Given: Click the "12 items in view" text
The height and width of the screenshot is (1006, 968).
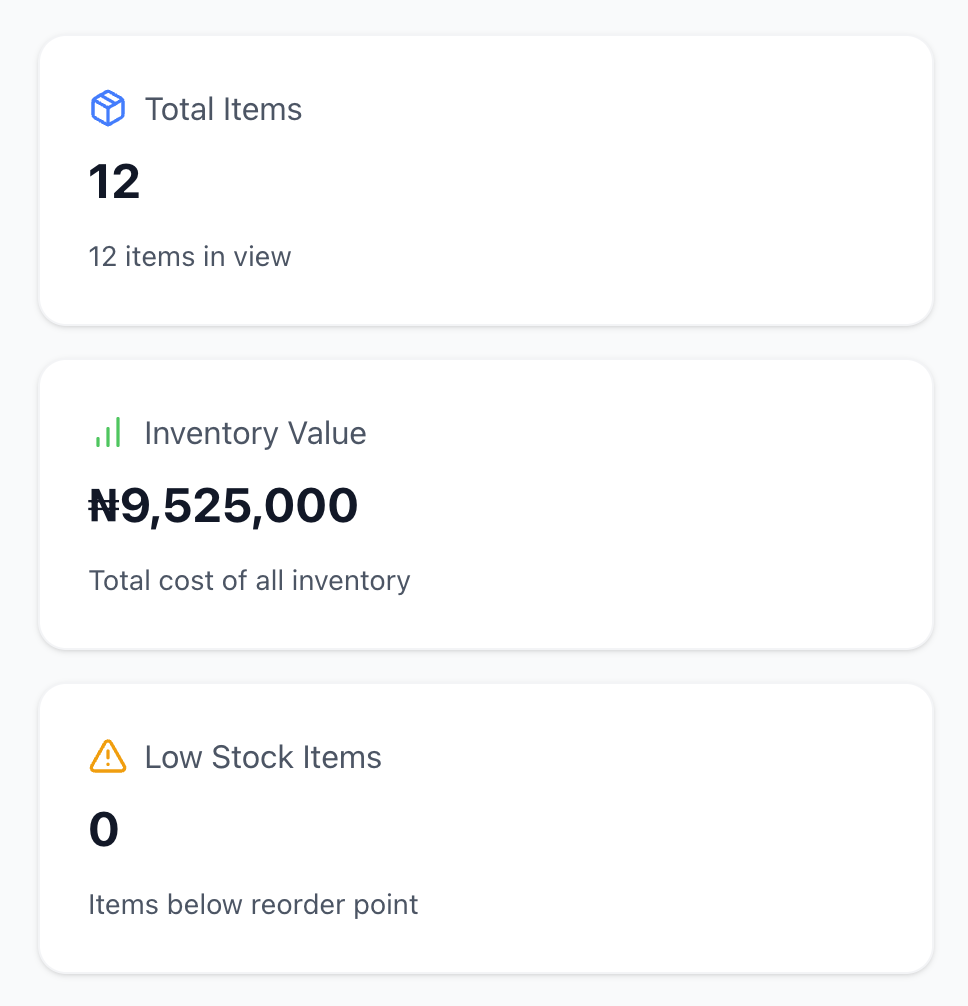Looking at the screenshot, I should point(190,257).
